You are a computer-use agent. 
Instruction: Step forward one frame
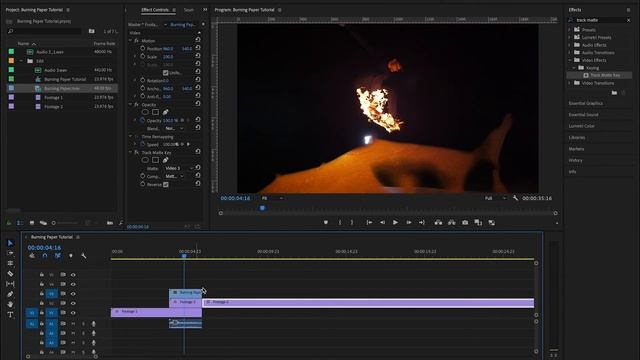pos(409,222)
